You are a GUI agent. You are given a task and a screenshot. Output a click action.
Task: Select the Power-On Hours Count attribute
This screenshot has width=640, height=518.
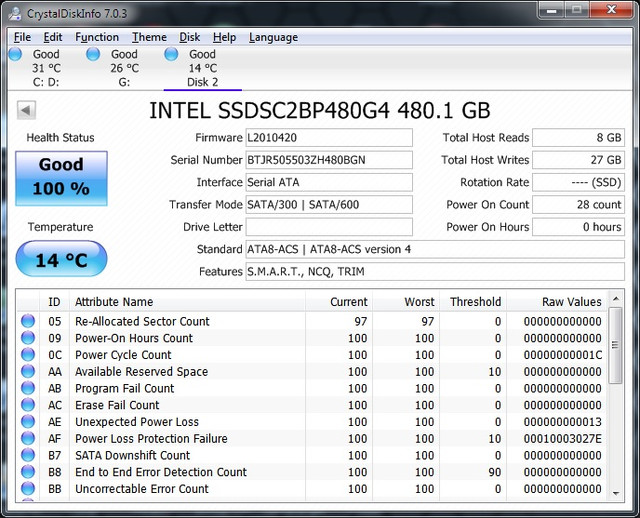tap(312, 338)
